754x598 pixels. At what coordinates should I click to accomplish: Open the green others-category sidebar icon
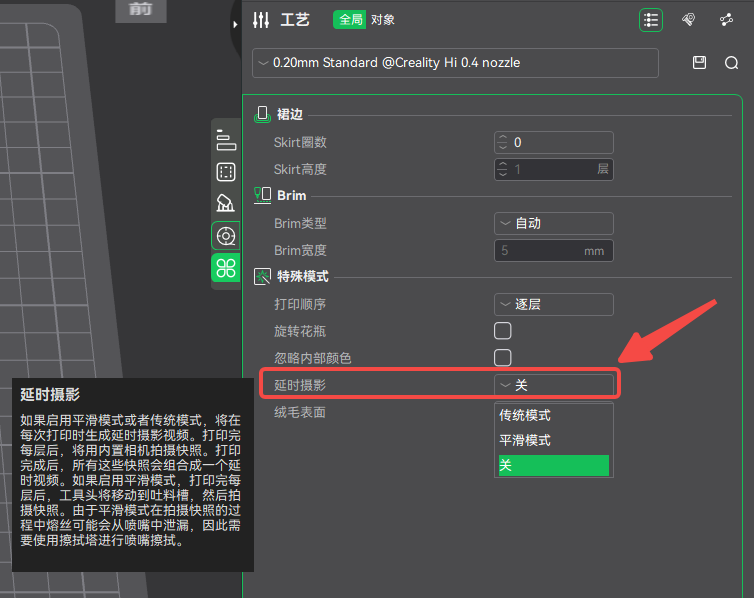[226, 268]
